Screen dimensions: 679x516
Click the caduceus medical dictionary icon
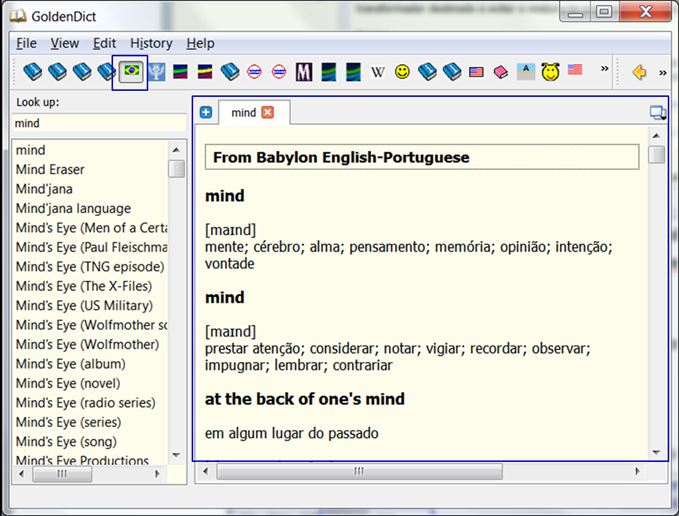[x=156, y=72]
